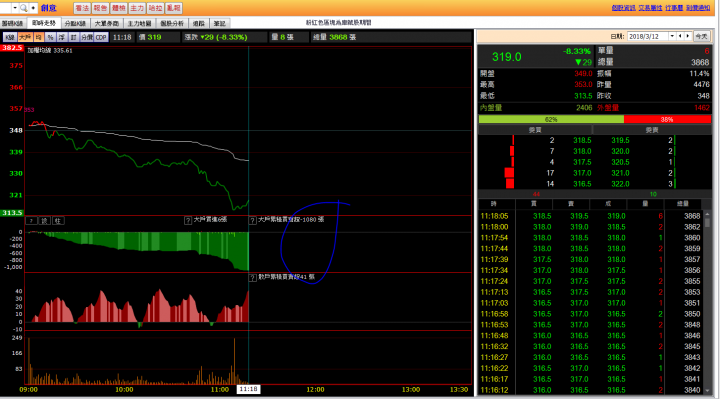
Task: Open the 行事曆 link
Action: (674, 8)
